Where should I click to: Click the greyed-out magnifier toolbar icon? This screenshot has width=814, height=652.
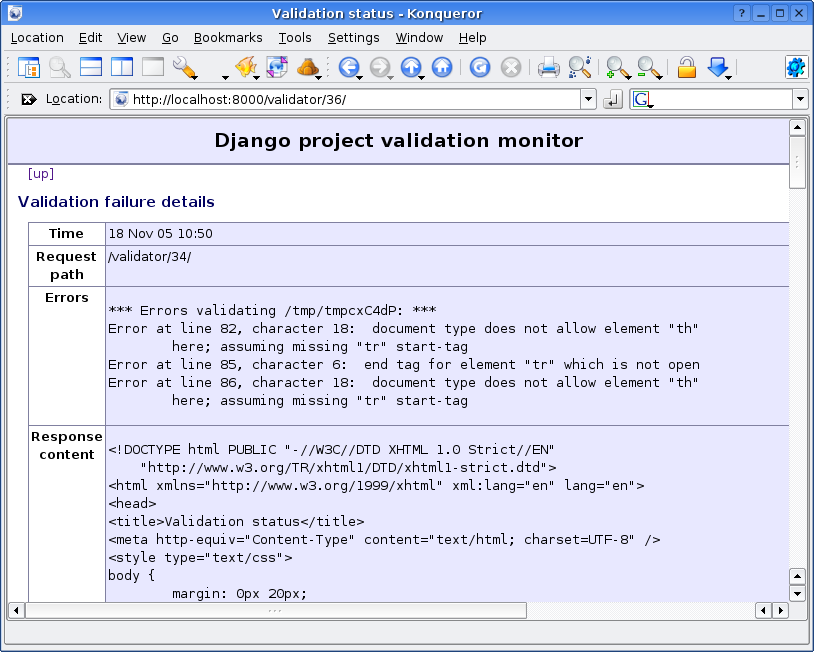click(x=60, y=67)
